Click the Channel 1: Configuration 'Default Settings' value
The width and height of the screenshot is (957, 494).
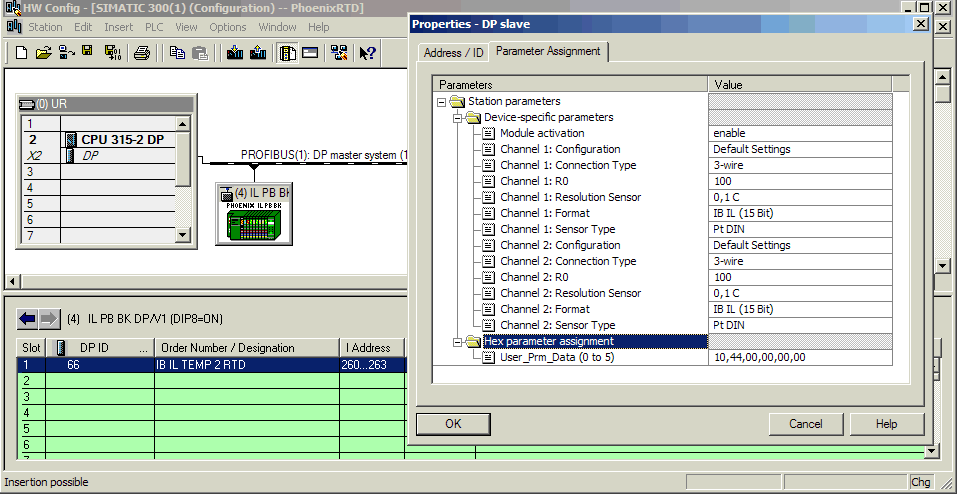coord(800,149)
